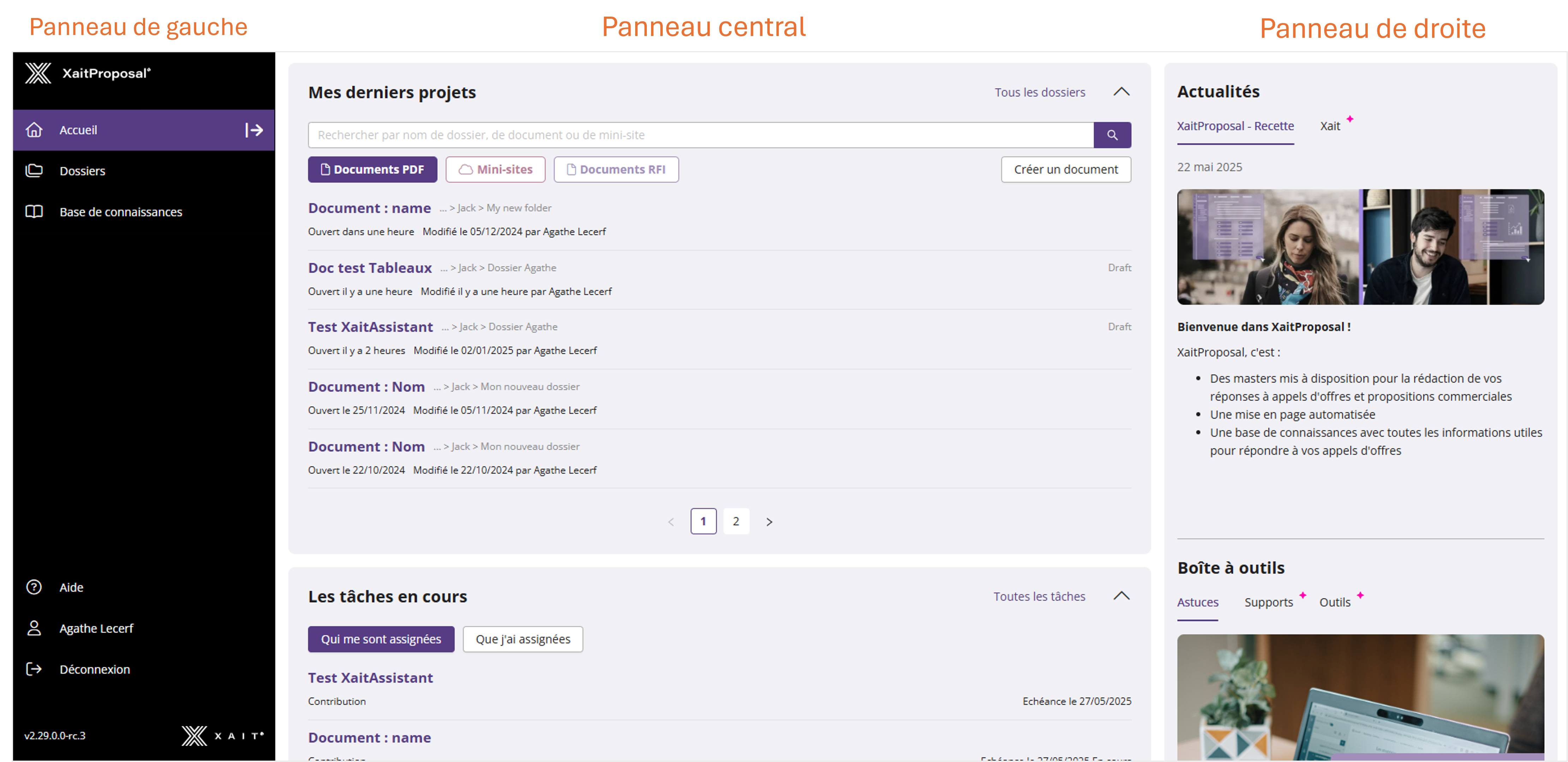Open the Doc test Tableaux document
This screenshot has height=762, width=1568.
[369, 268]
